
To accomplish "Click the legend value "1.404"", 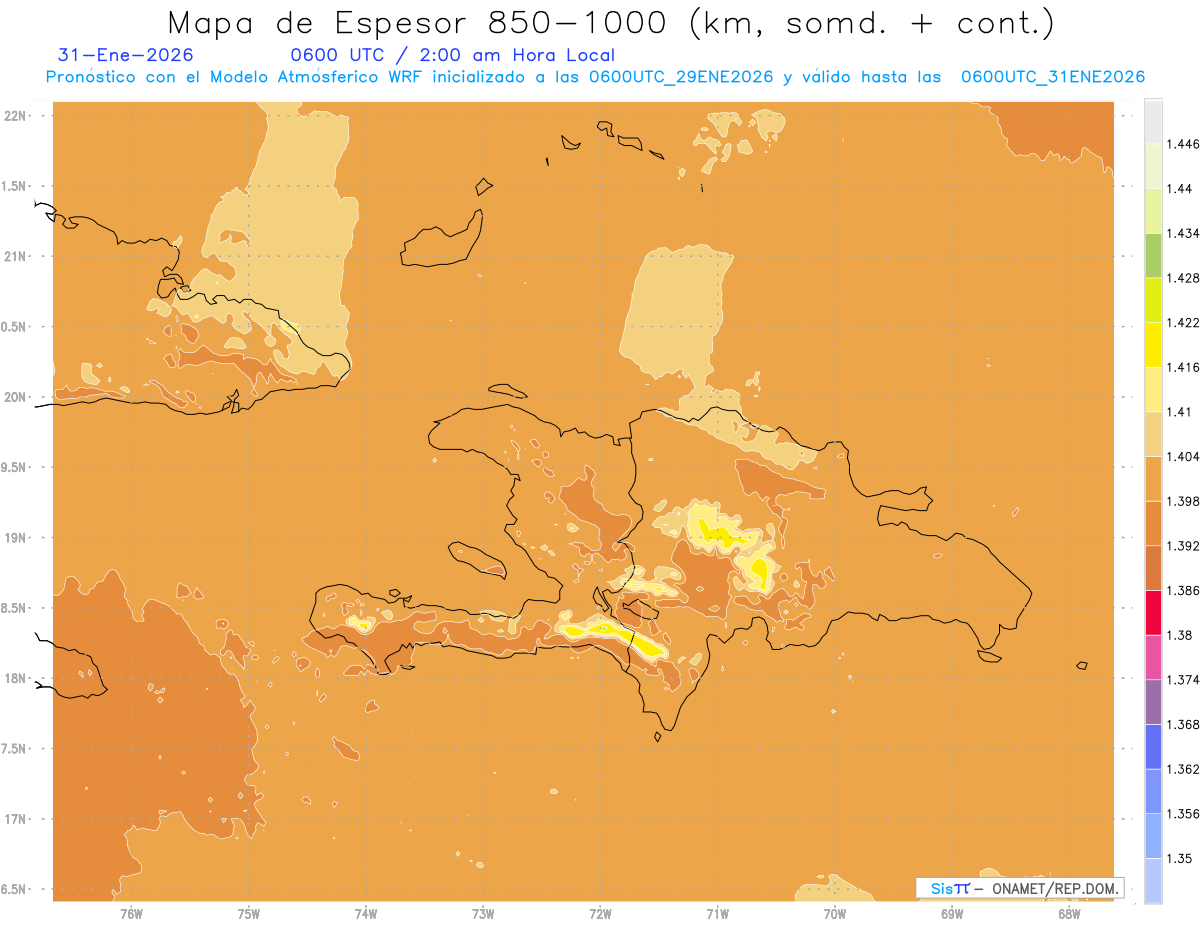I will point(1182,456).
